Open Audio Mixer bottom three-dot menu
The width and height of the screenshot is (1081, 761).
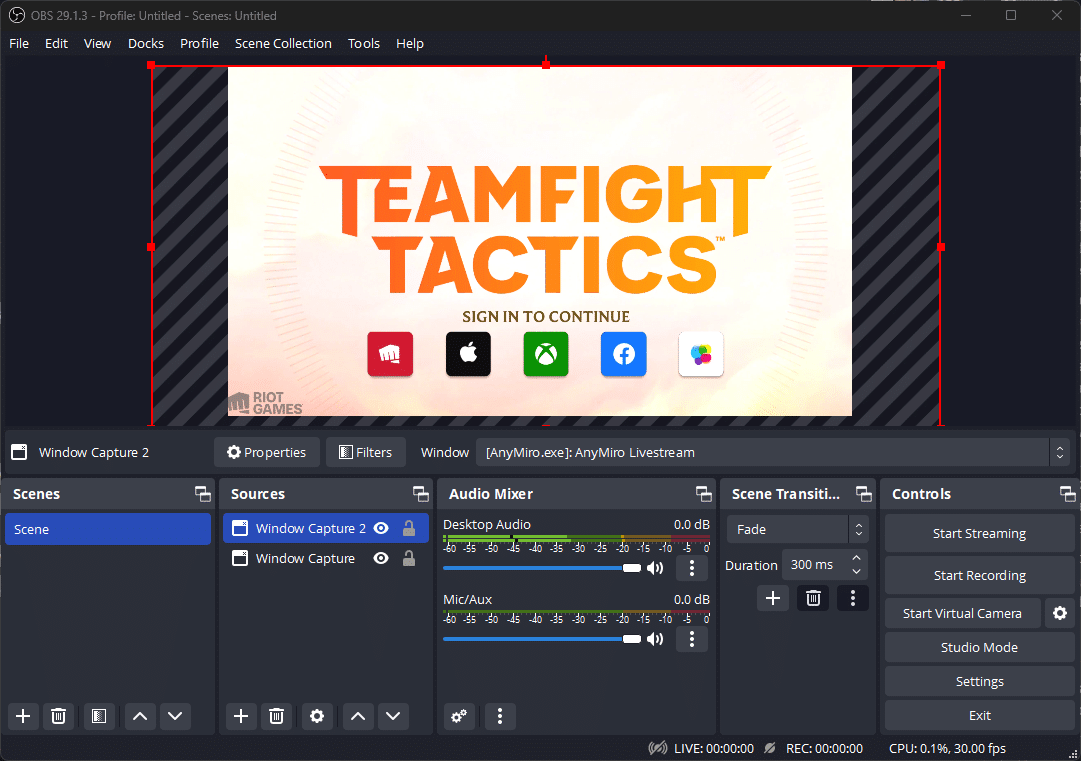click(x=500, y=716)
